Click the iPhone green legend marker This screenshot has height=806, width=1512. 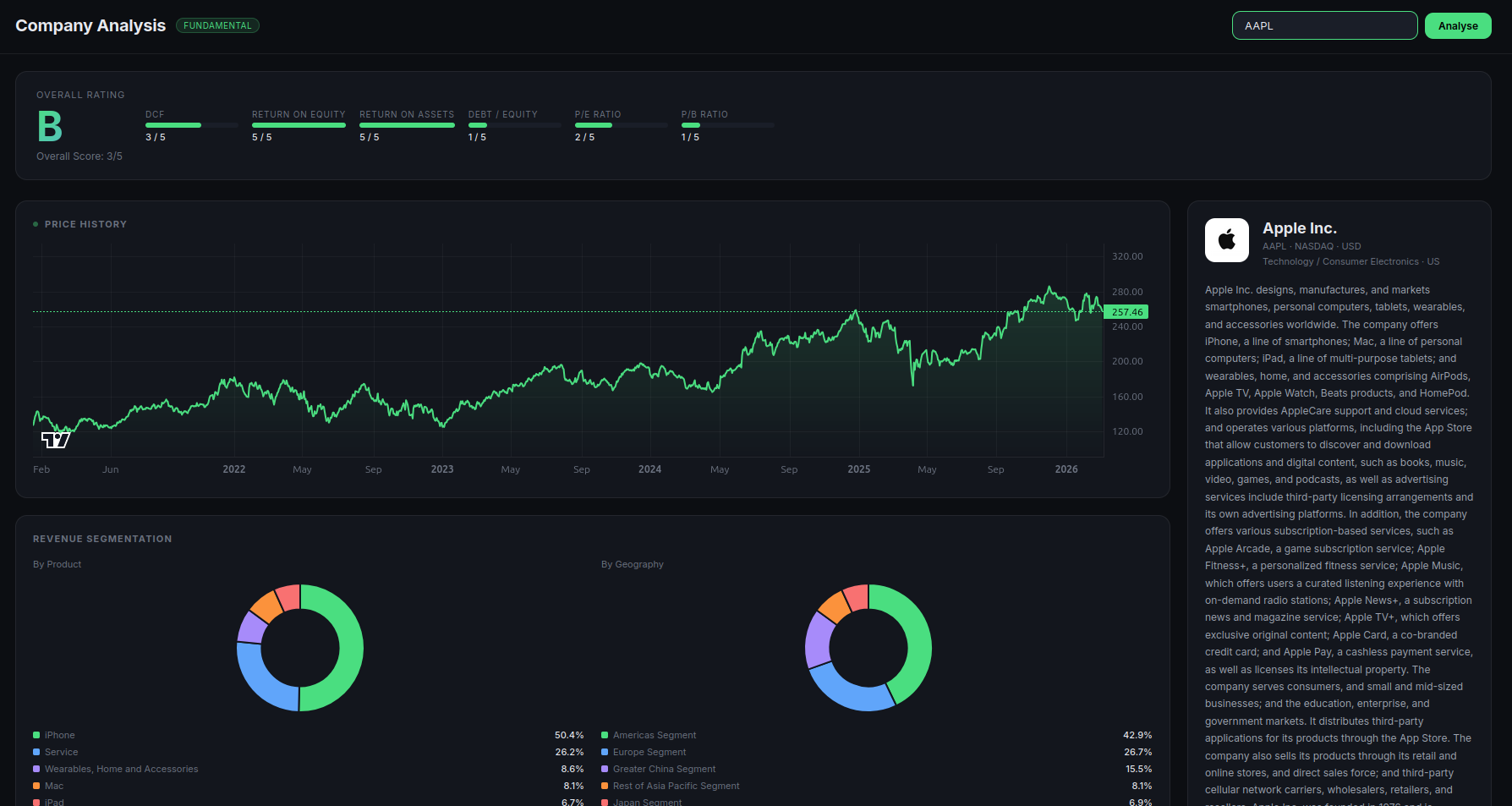[36, 736]
